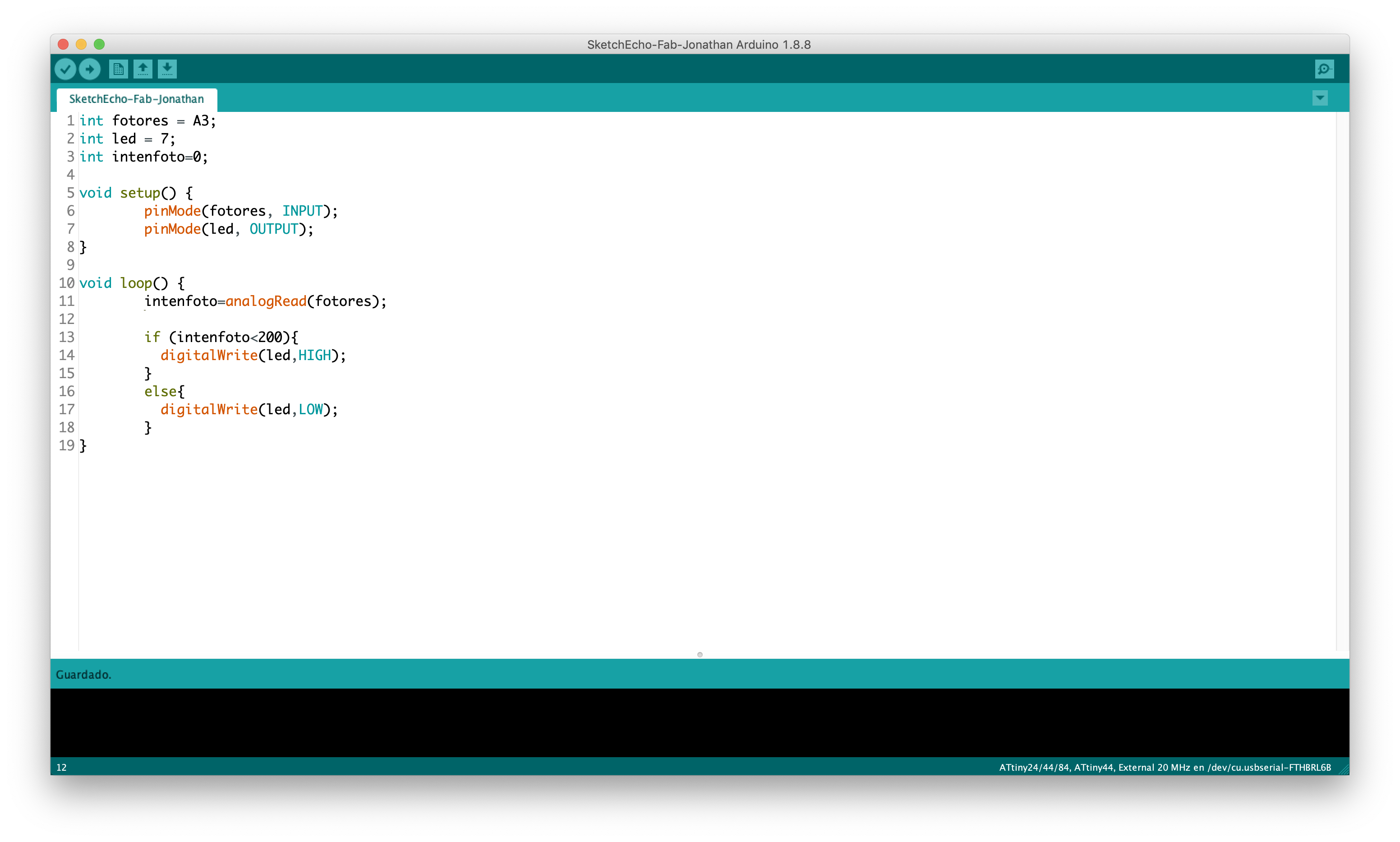
Task: Click 'void setup() {' line
Action: [136, 194]
